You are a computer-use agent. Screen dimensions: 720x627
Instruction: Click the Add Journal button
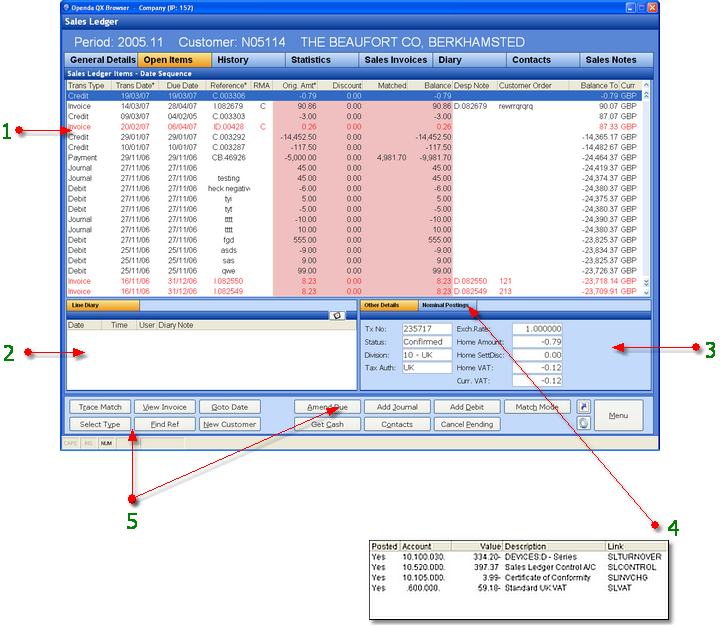click(x=397, y=407)
